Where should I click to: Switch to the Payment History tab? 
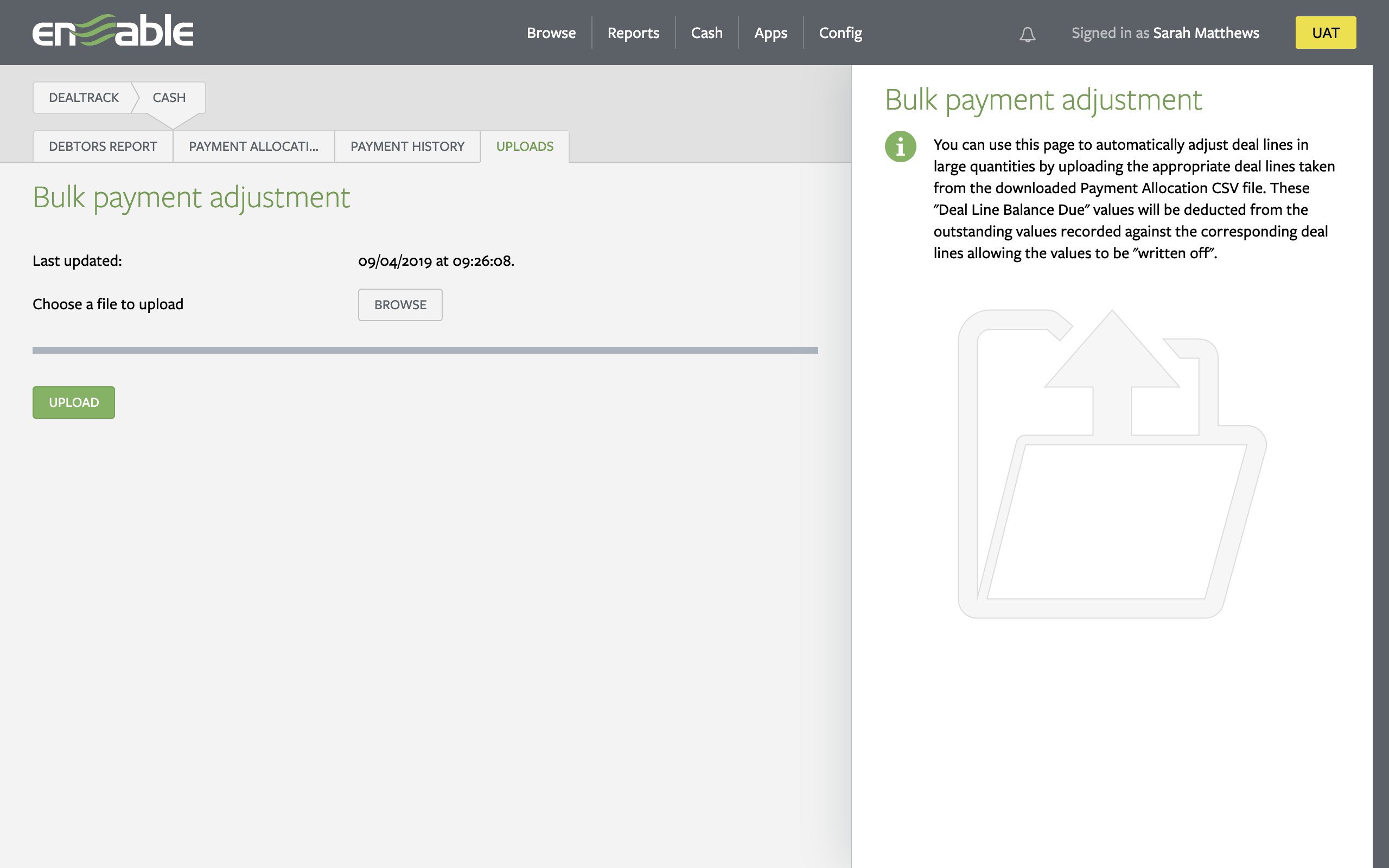point(407,146)
